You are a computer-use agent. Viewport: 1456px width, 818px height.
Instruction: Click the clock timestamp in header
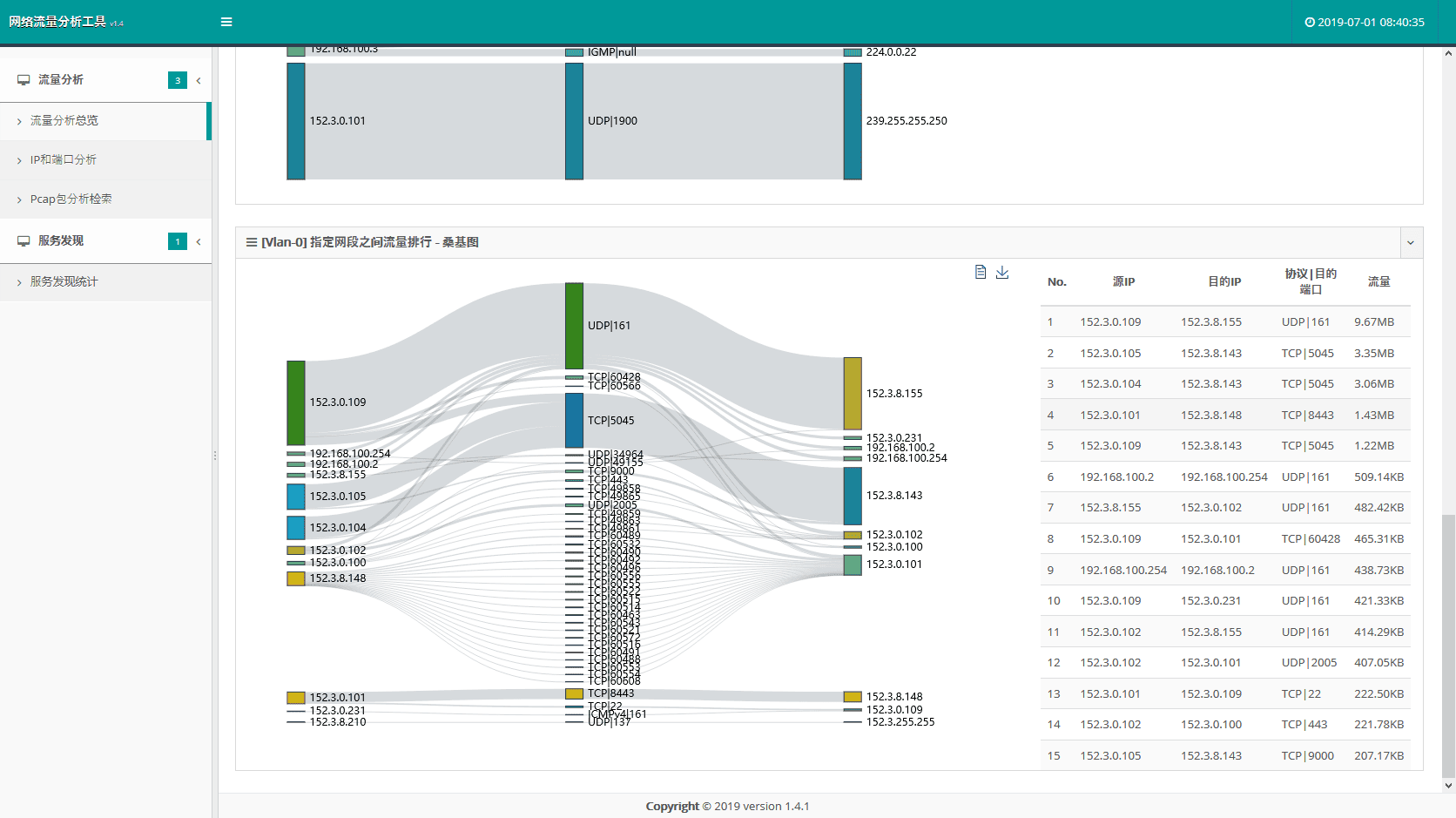tap(1365, 22)
